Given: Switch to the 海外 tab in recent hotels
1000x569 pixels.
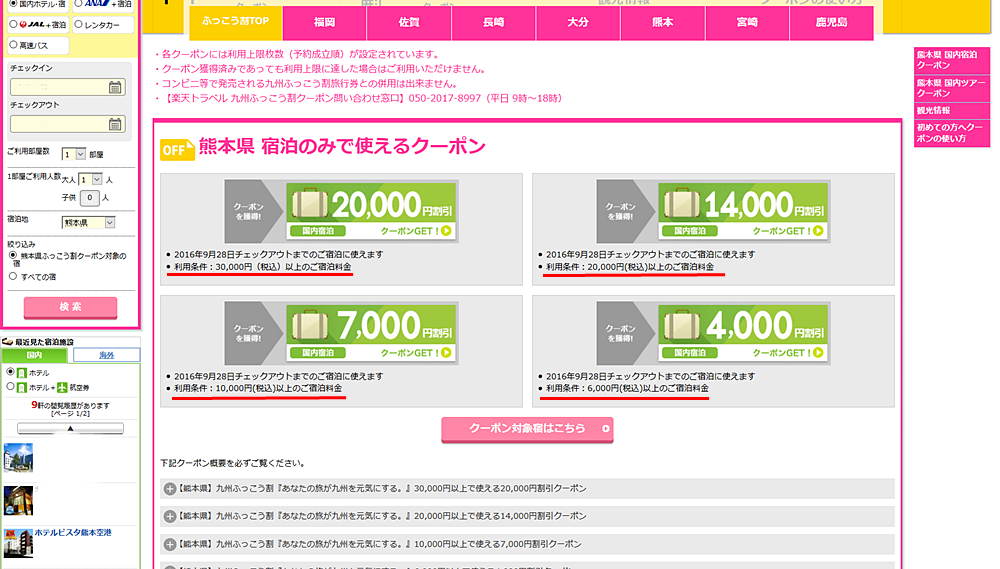Looking at the screenshot, I should tap(106, 355).
